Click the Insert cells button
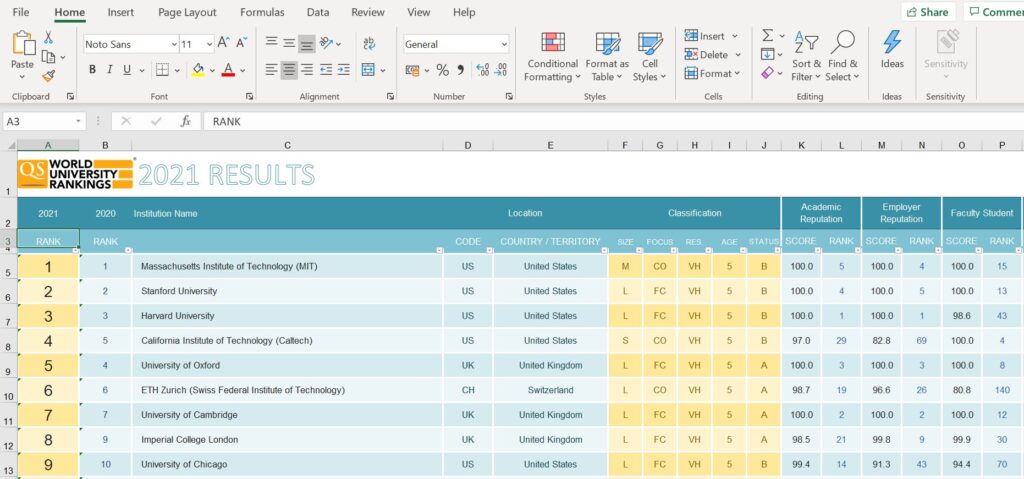This screenshot has width=1024, height=479. [711, 36]
